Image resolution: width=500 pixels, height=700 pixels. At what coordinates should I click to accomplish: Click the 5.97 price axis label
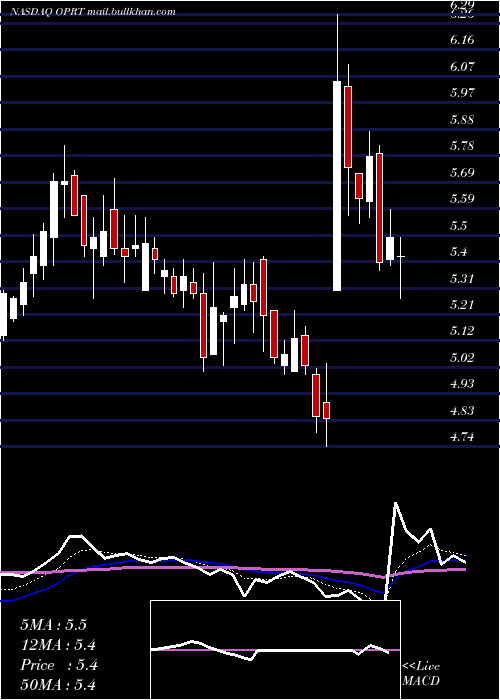click(x=462, y=93)
